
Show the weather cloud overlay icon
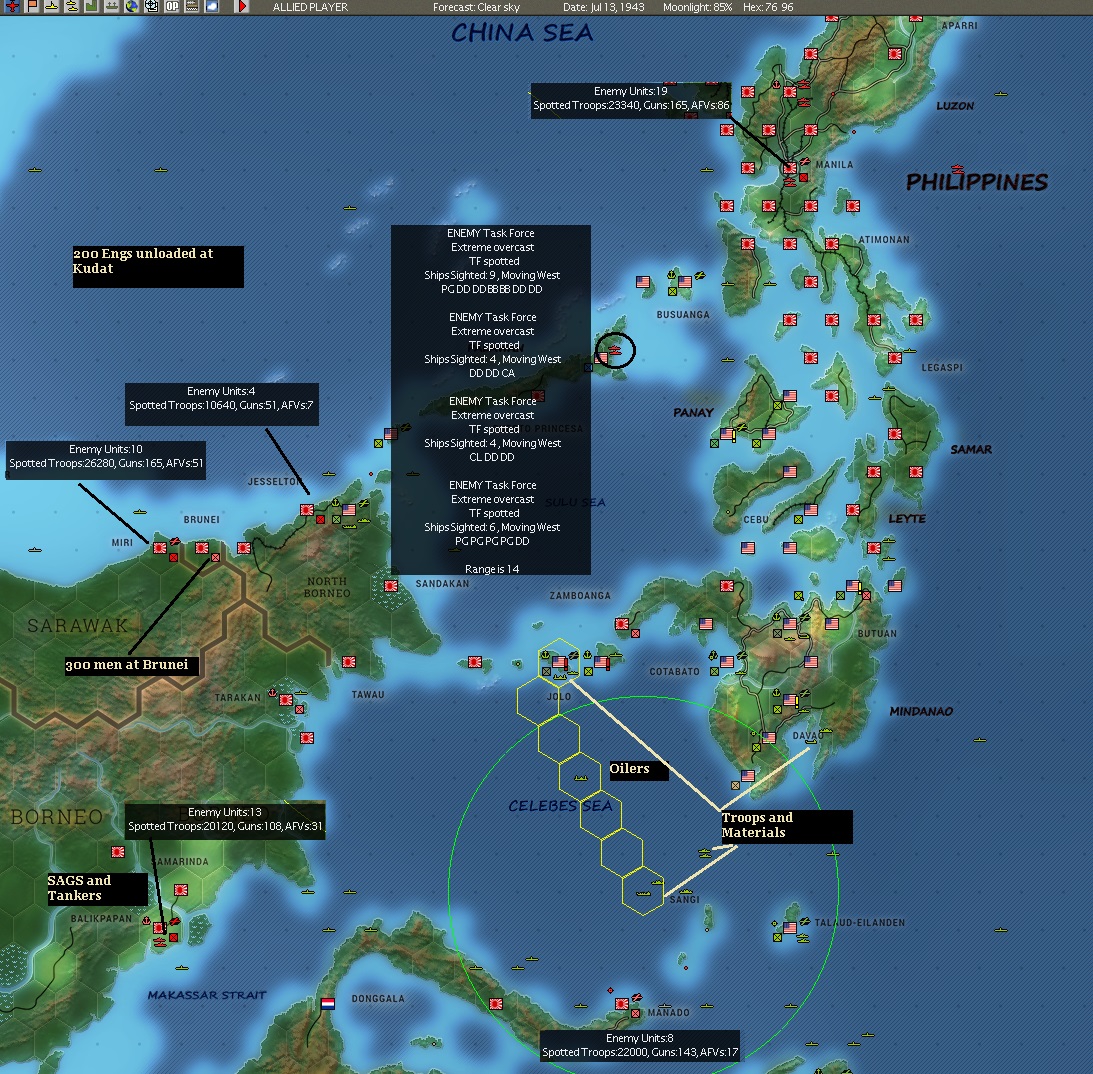pos(212,6)
